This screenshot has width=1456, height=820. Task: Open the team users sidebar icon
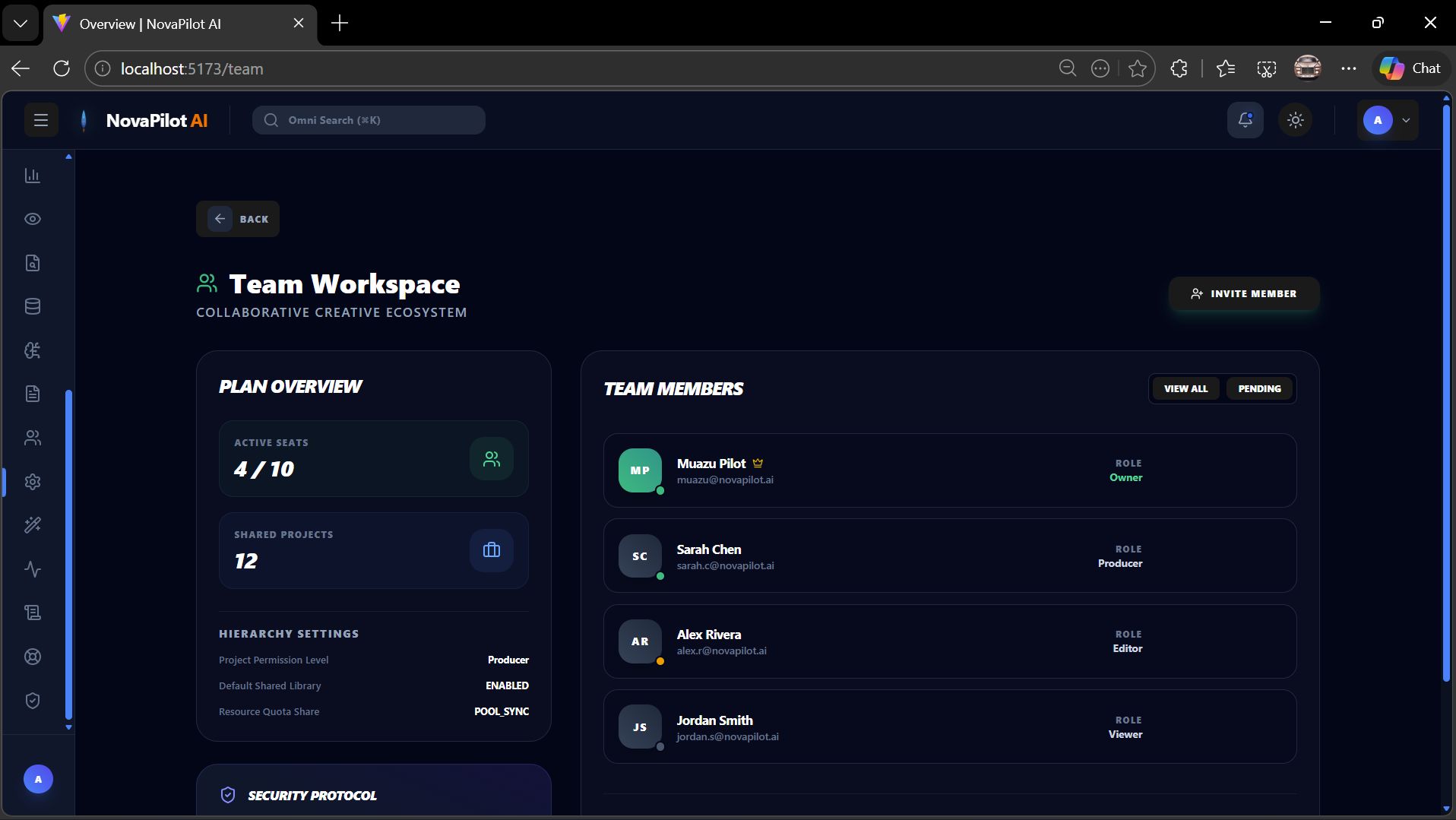point(33,438)
